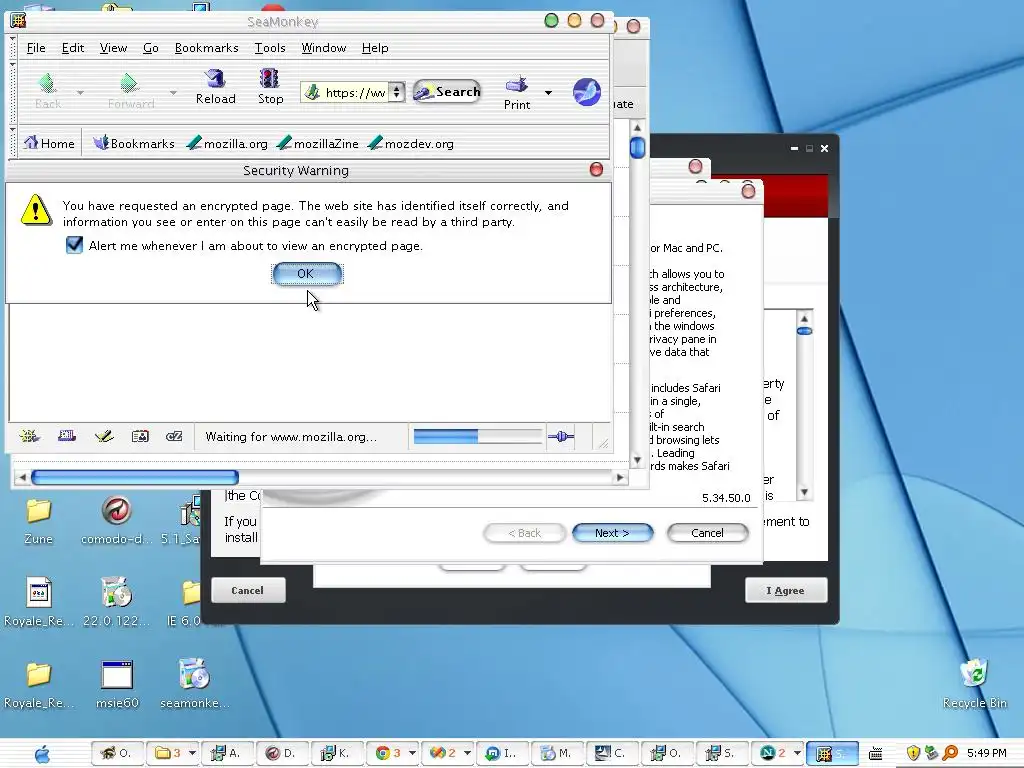Open the File menu
This screenshot has width=1024, height=768.
coord(36,48)
